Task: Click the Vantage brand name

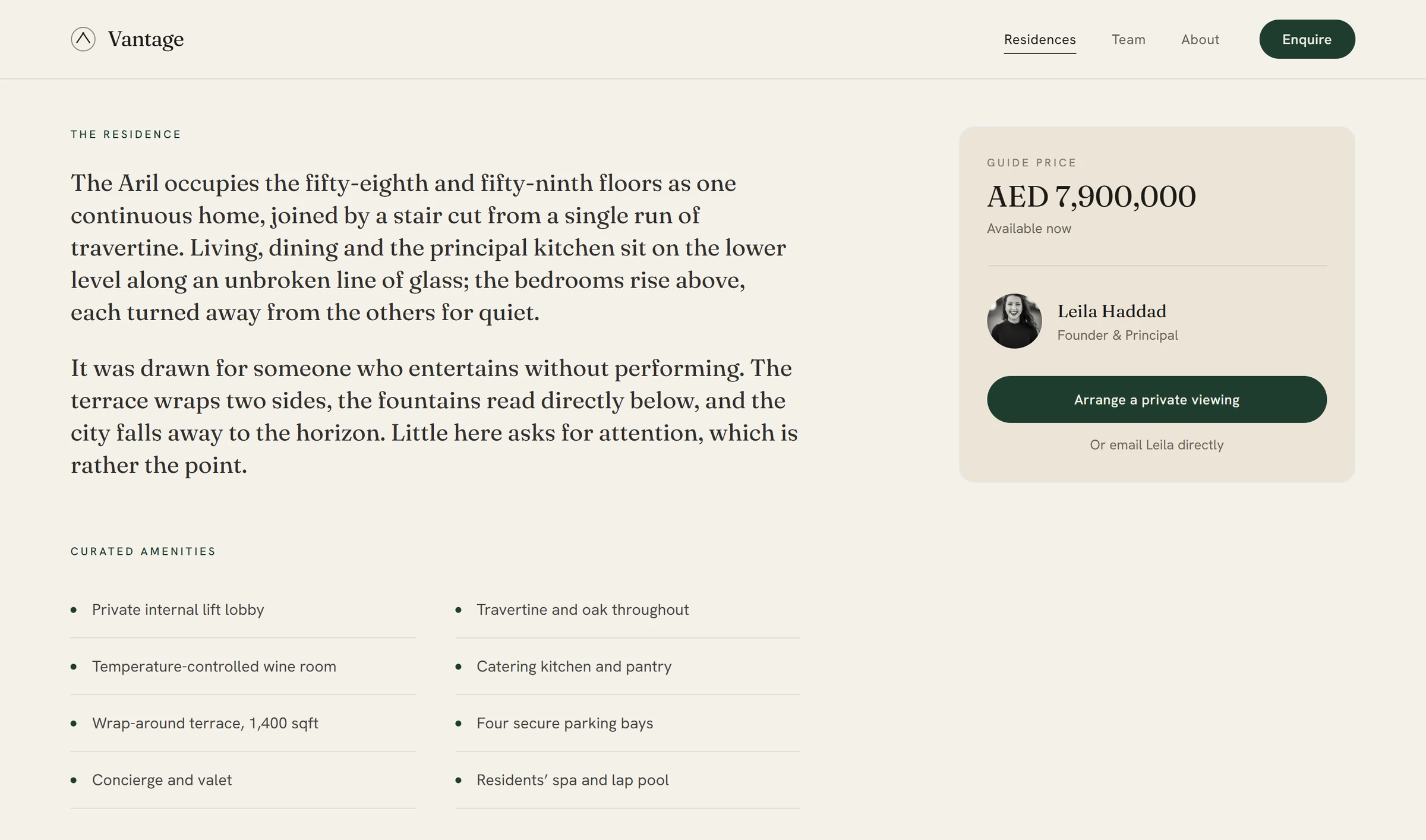Action: 146,39
